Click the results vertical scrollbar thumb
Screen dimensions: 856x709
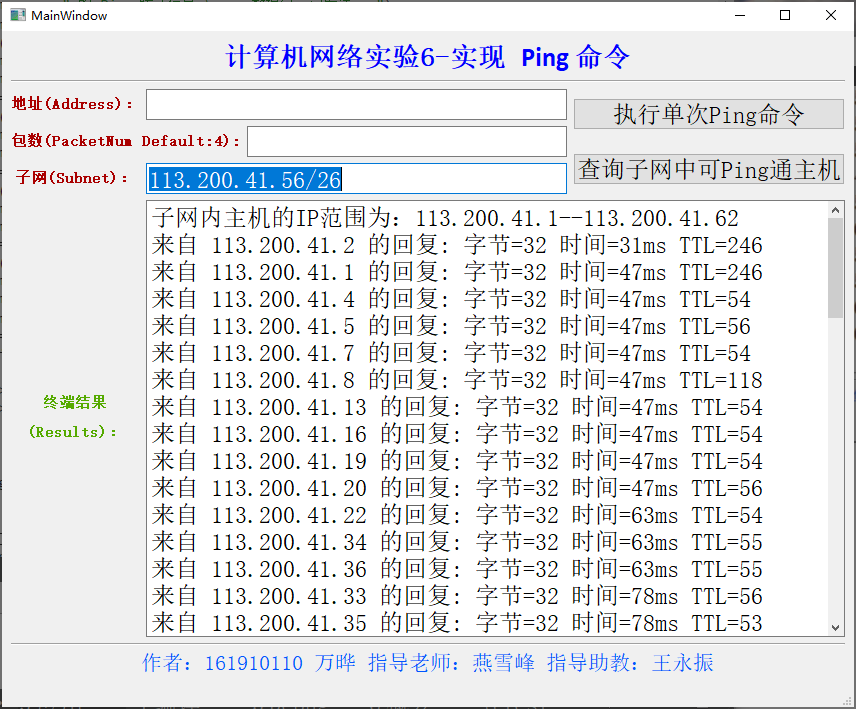pos(835,267)
